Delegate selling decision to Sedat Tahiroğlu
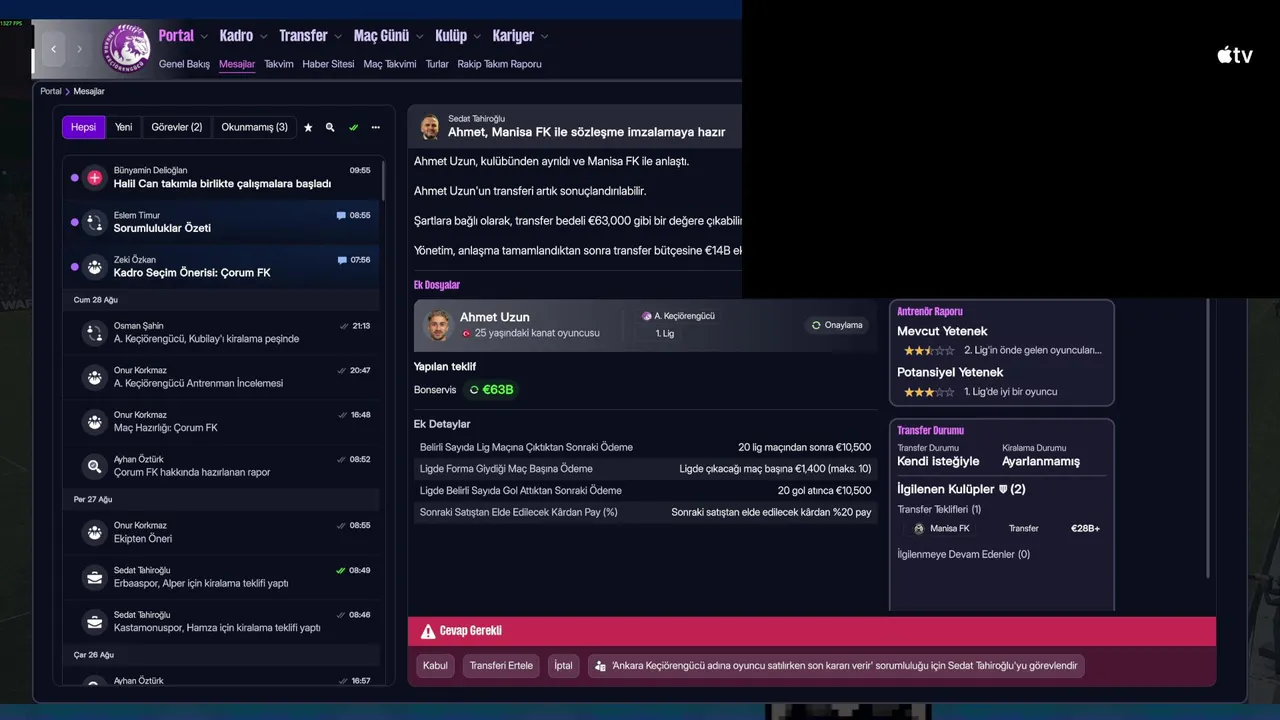 click(836, 665)
